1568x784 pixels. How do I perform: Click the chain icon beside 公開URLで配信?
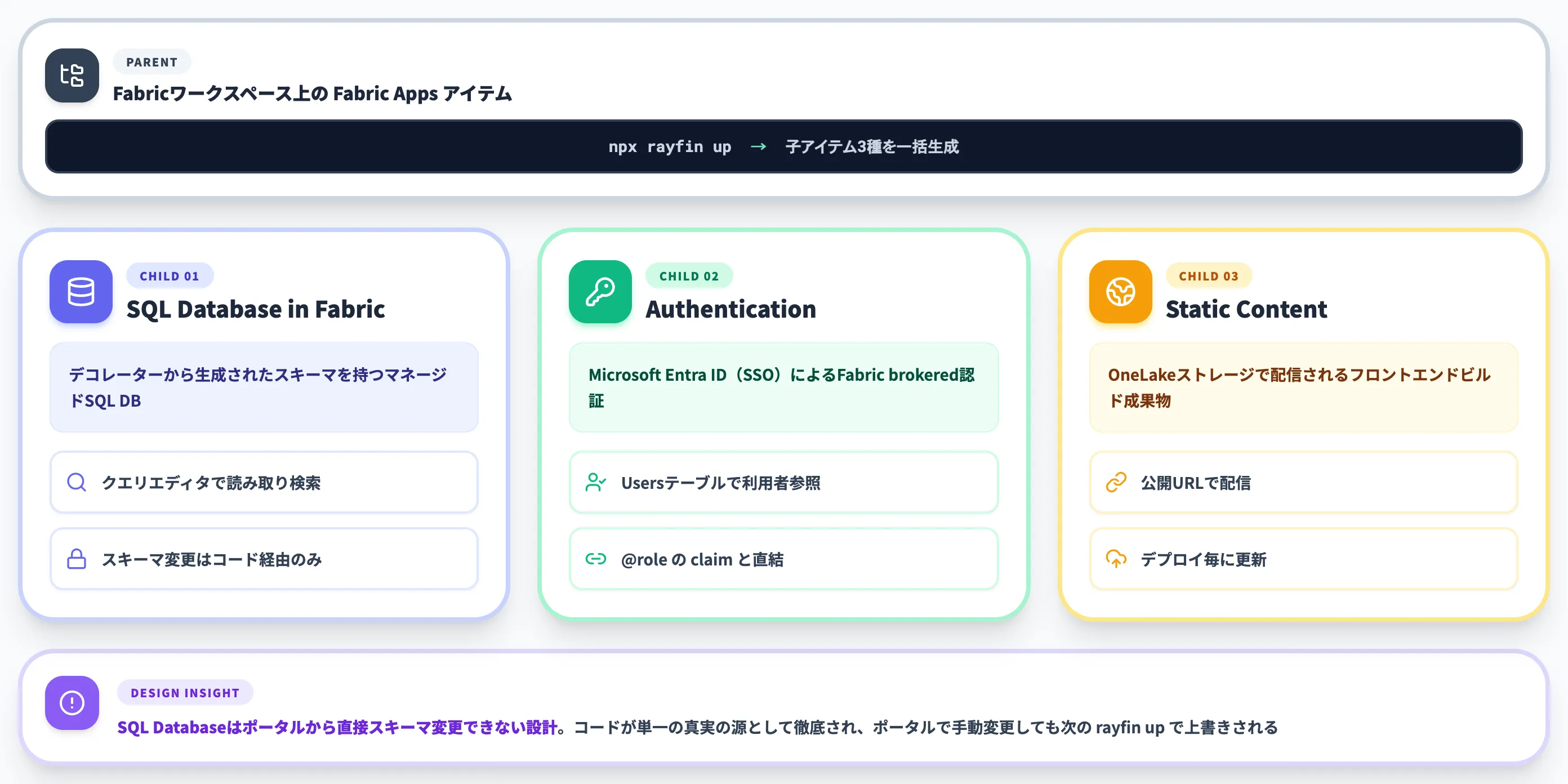coord(1116,482)
